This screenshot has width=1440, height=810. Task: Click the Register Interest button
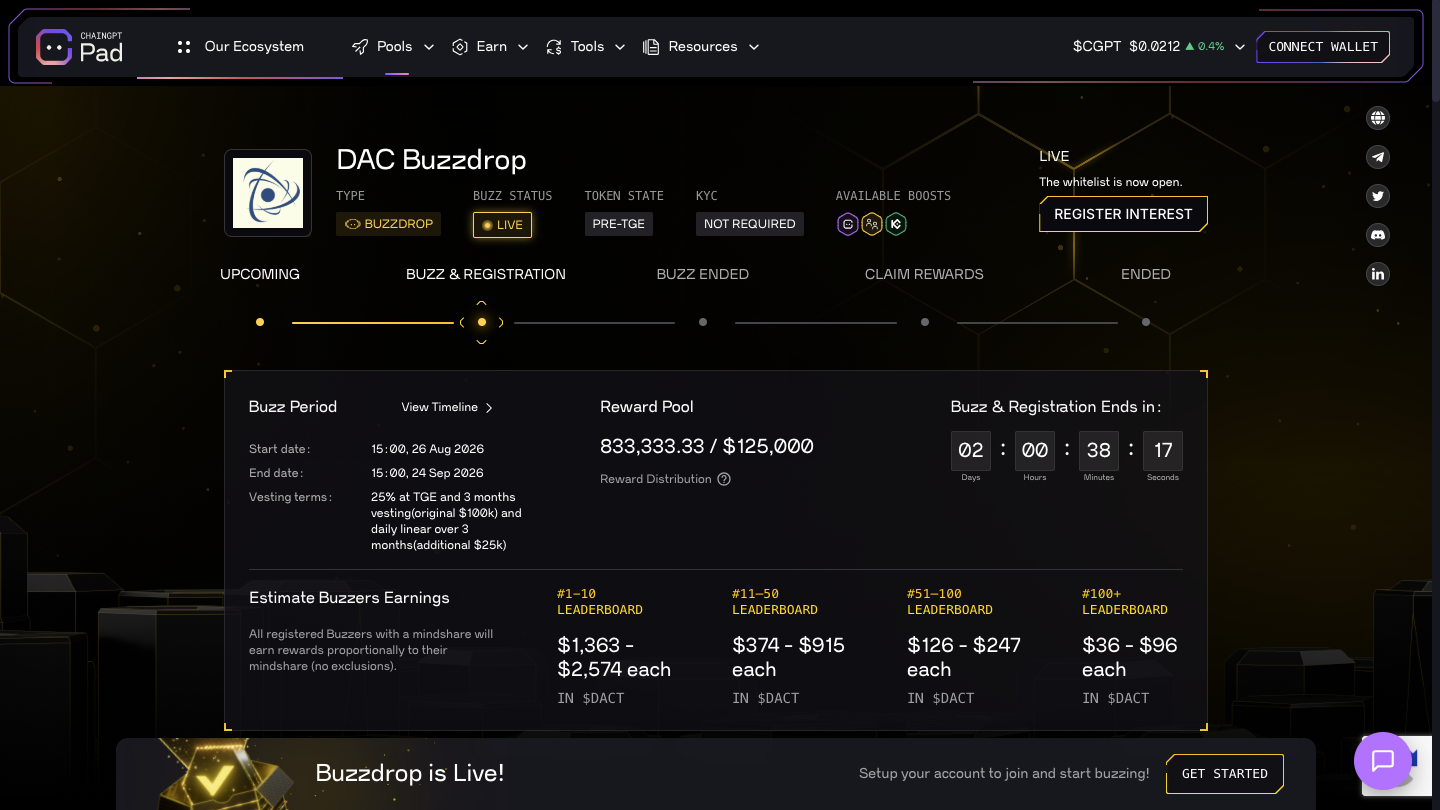1123,214
